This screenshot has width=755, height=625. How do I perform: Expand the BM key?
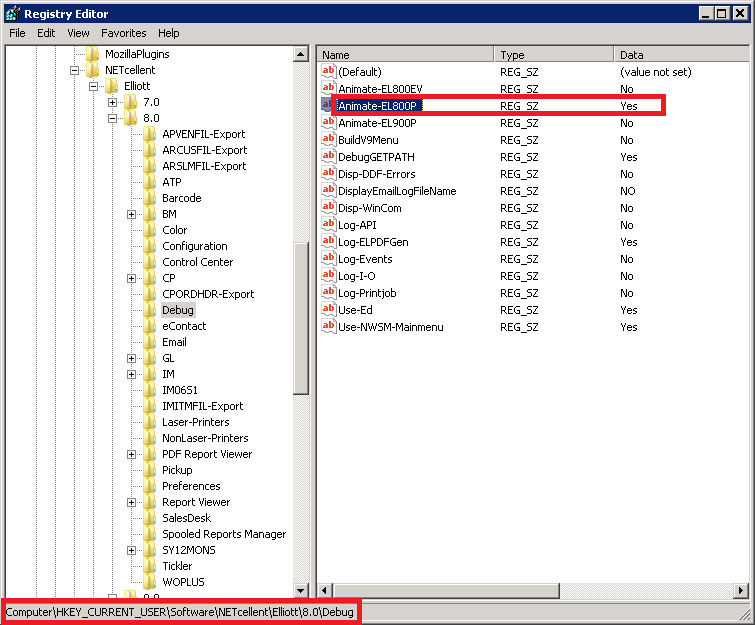pyautogui.click(x=131, y=214)
